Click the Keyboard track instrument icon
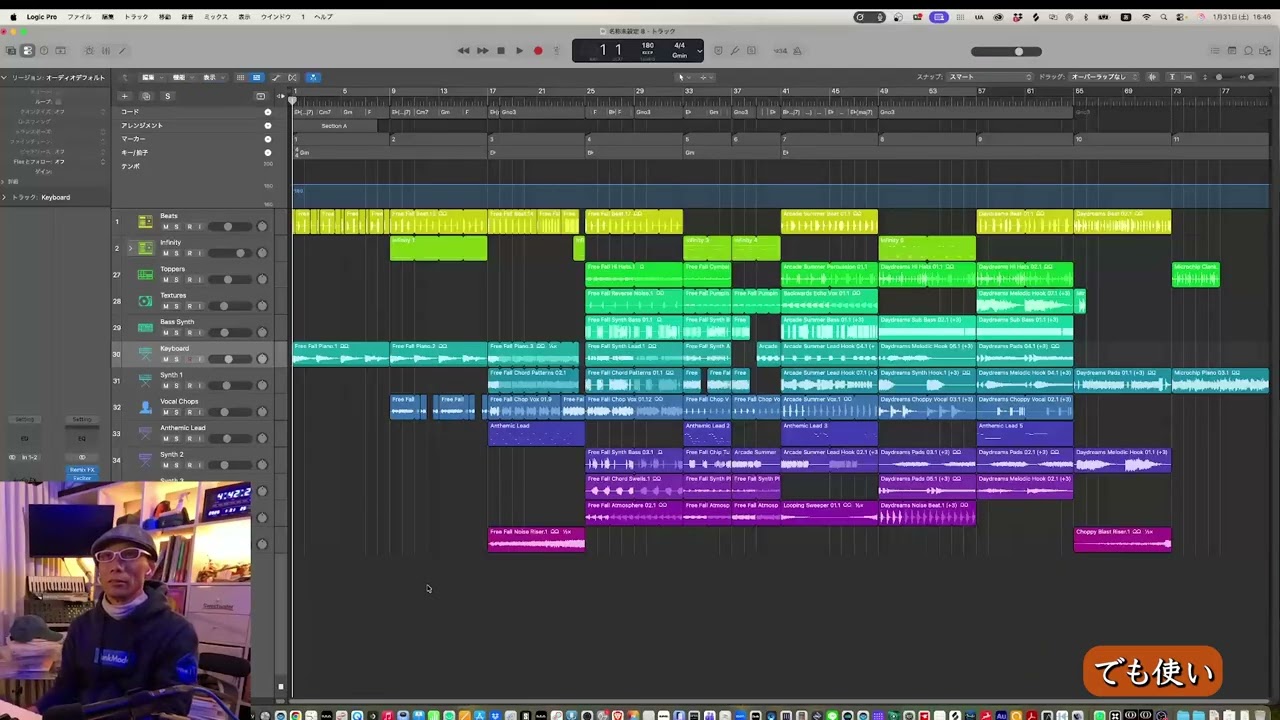Screen dimensions: 1280x720 [x=145, y=354]
